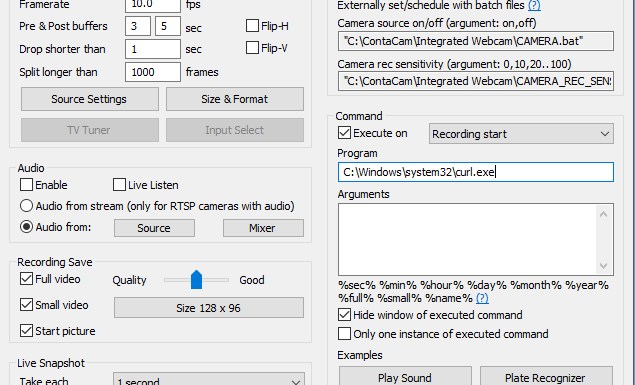Viewport: 635px width, 385px height.
Task: Open the variables help (?) link
Action: [x=482, y=298]
